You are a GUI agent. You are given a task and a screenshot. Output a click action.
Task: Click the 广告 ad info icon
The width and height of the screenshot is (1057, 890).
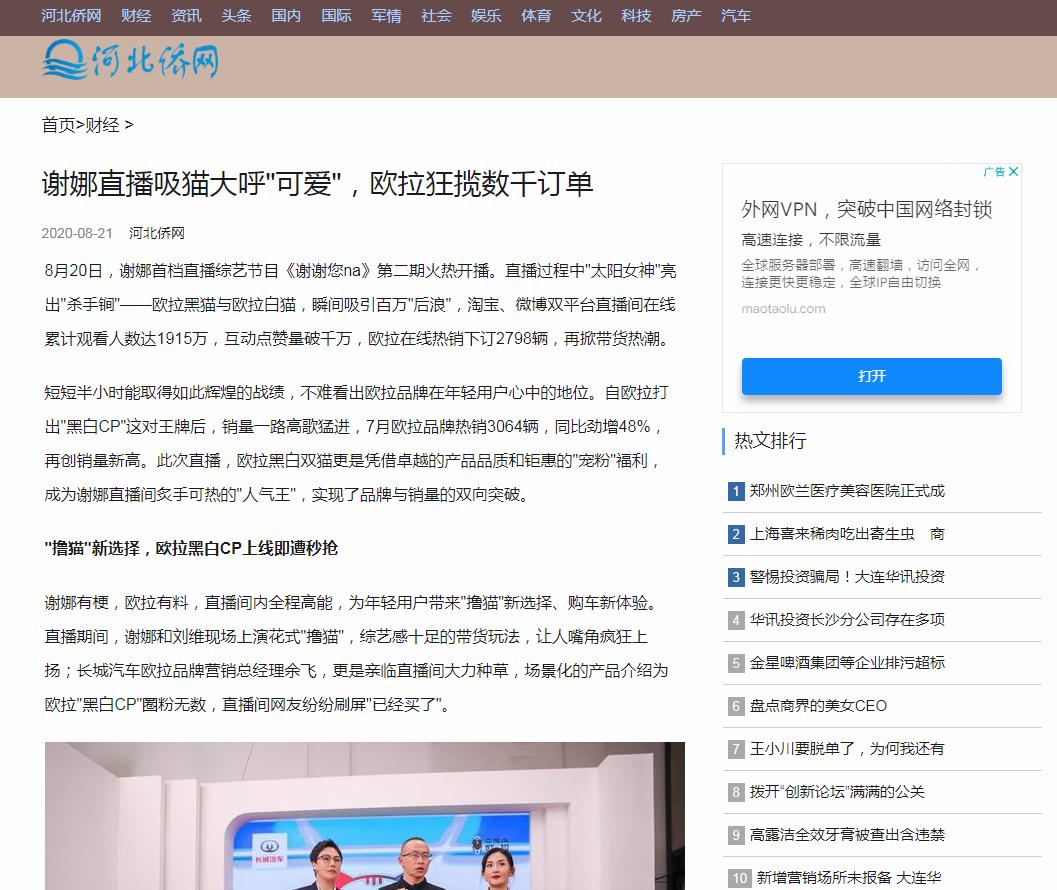coord(994,171)
